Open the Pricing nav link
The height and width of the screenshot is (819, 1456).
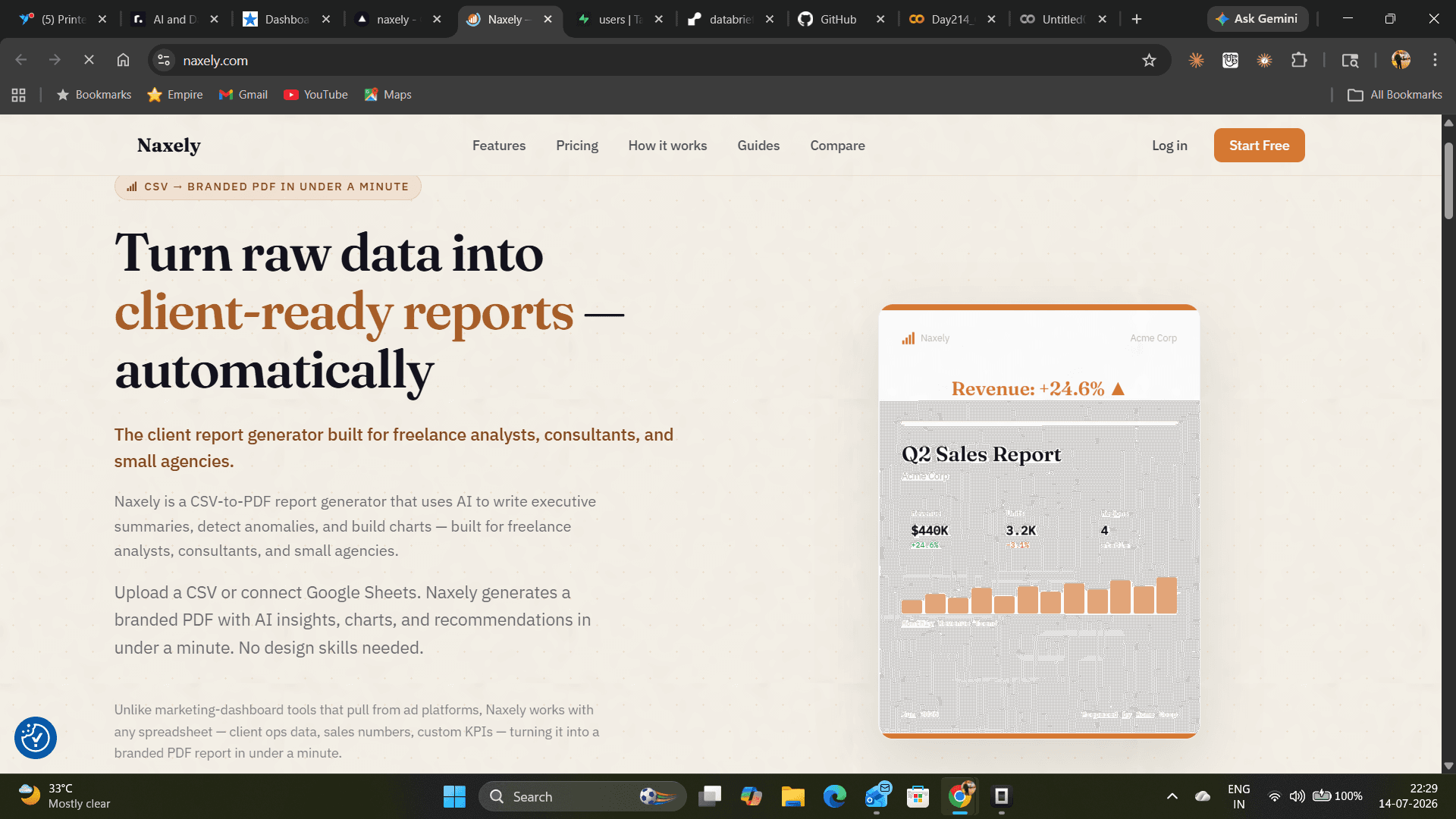tap(576, 146)
